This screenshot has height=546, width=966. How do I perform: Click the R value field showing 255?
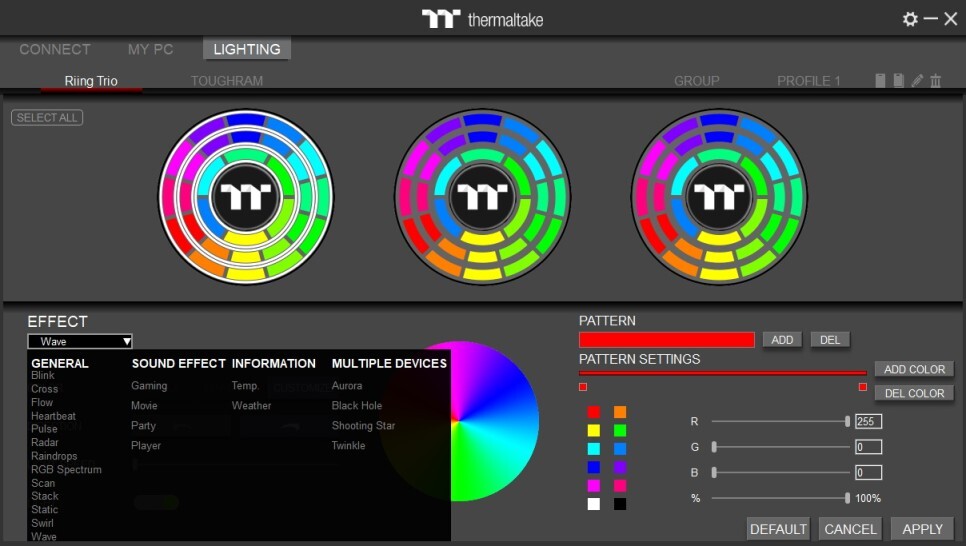pos(868,422)
